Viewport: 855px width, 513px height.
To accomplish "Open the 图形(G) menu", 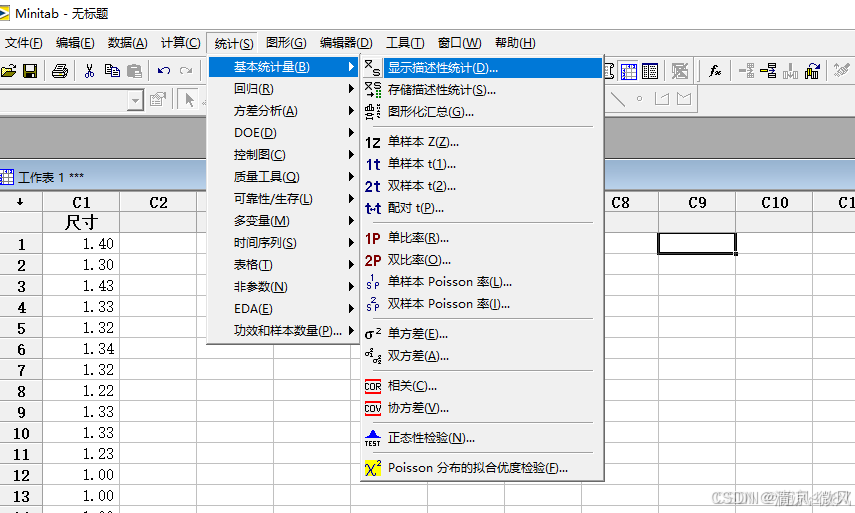I will coord(286,43).
